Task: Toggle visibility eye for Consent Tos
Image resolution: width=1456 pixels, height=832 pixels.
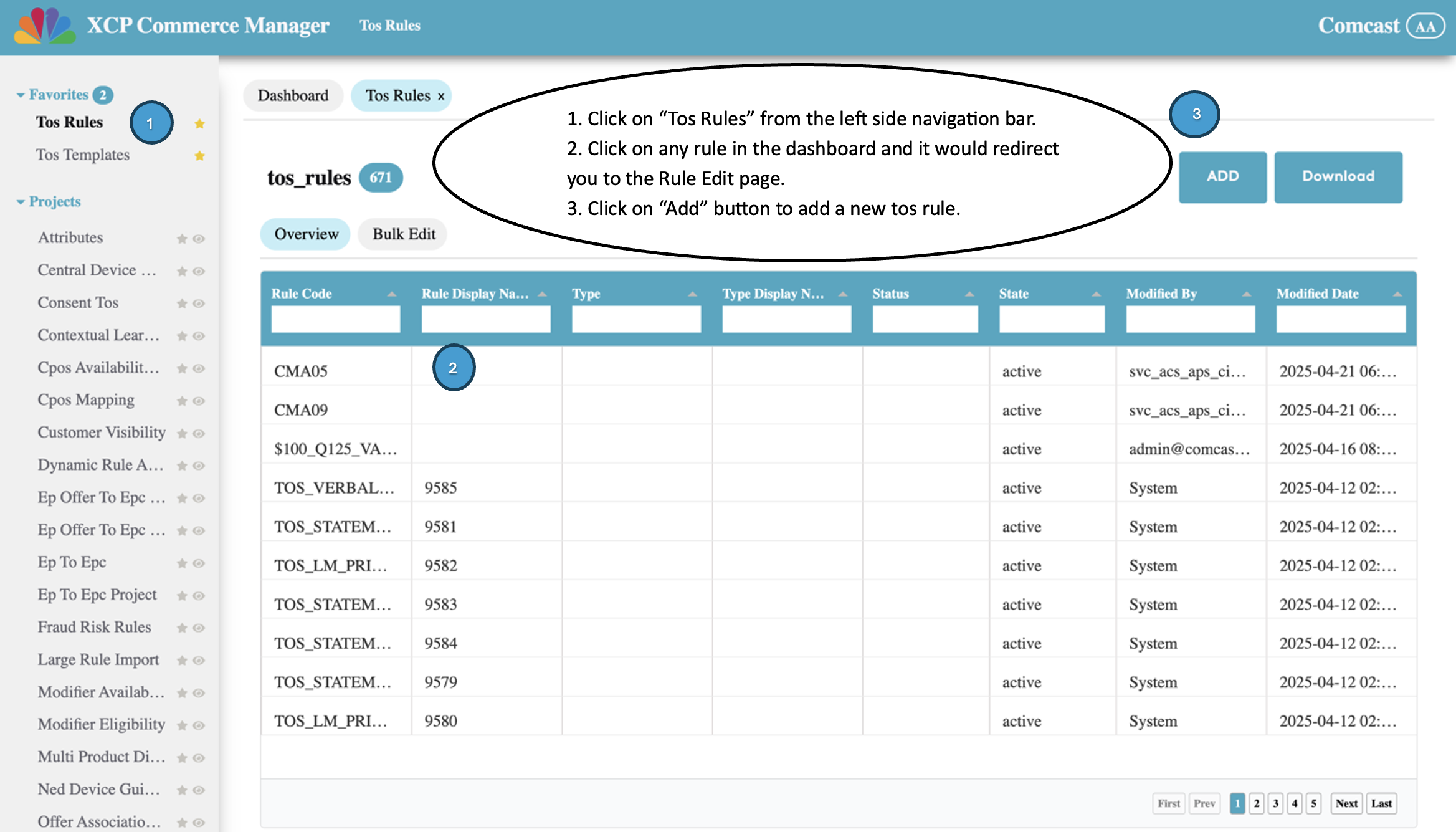Action: (x=199, y=304)
